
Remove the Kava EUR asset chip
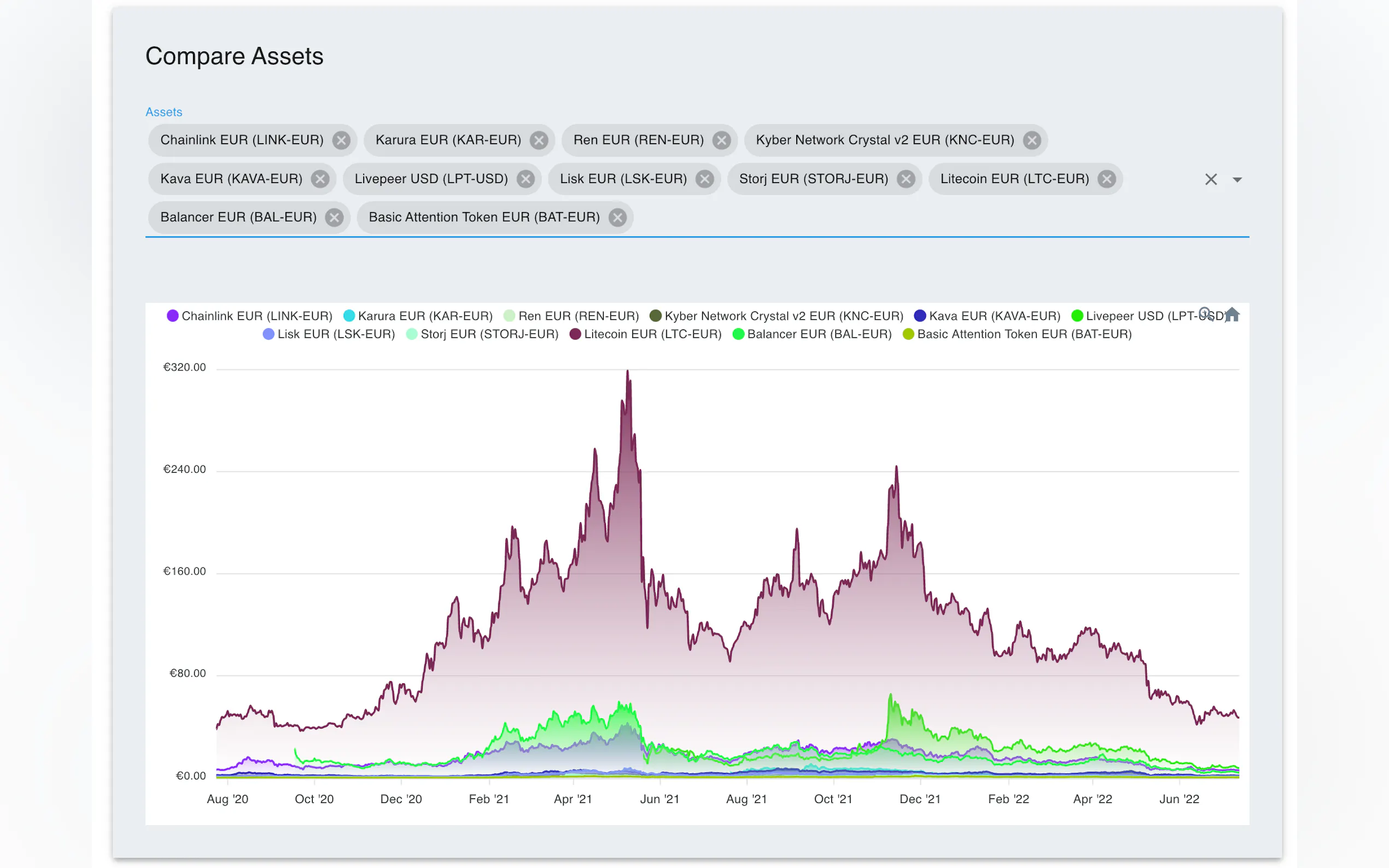point(320,179)
